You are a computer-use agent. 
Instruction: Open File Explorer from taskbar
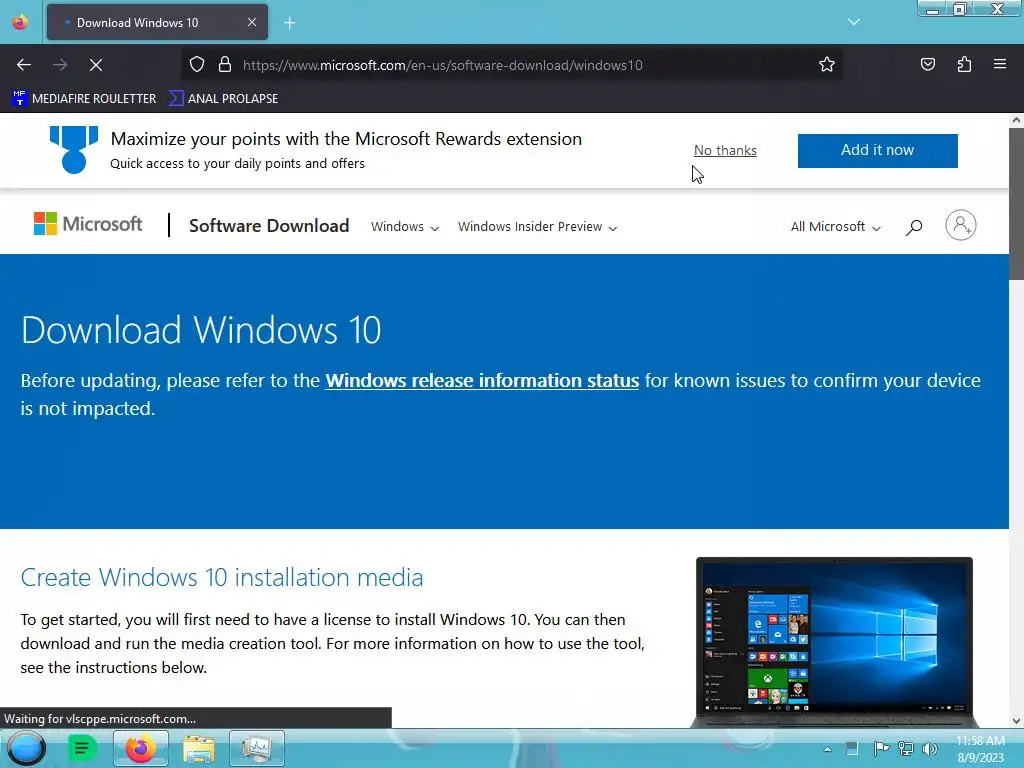click(x=199, y=748)
